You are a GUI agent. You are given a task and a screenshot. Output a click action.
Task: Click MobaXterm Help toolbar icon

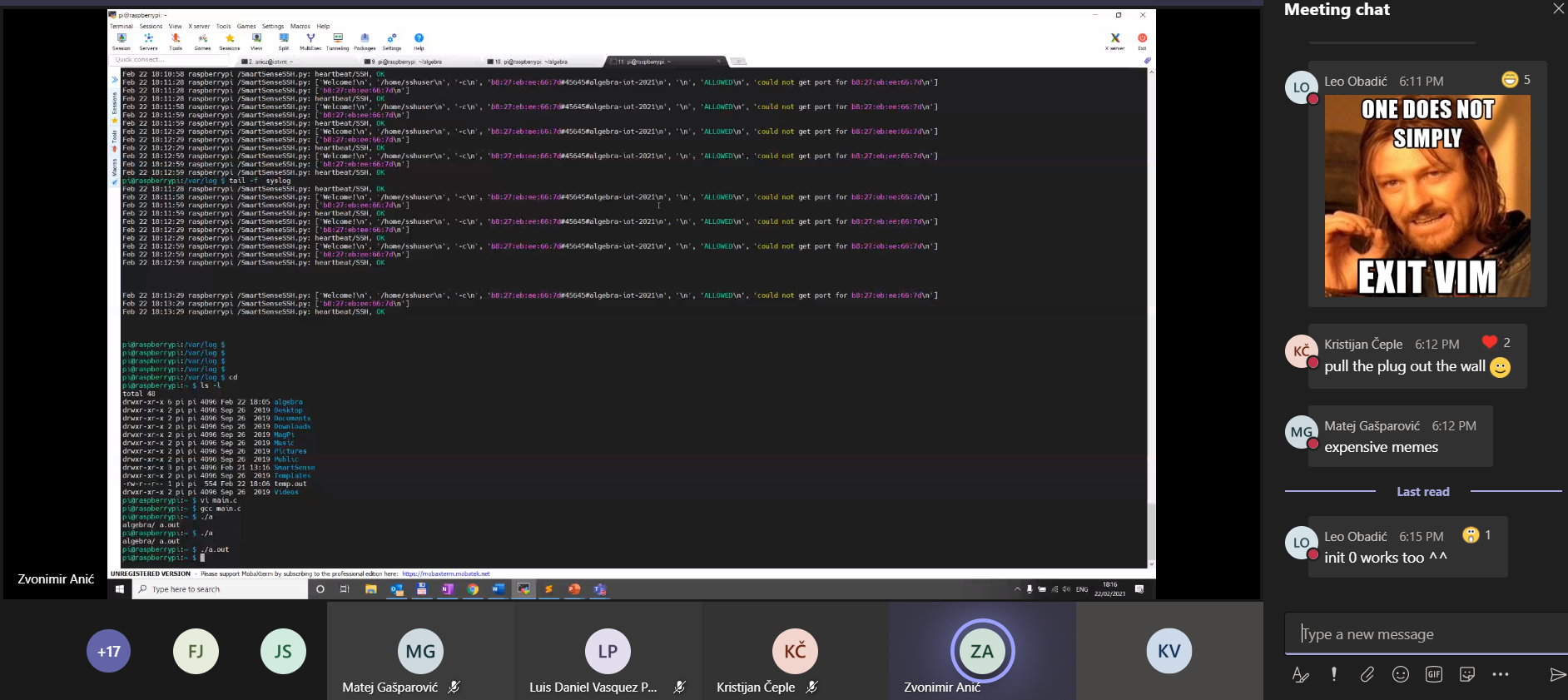(x=419, y=42)
